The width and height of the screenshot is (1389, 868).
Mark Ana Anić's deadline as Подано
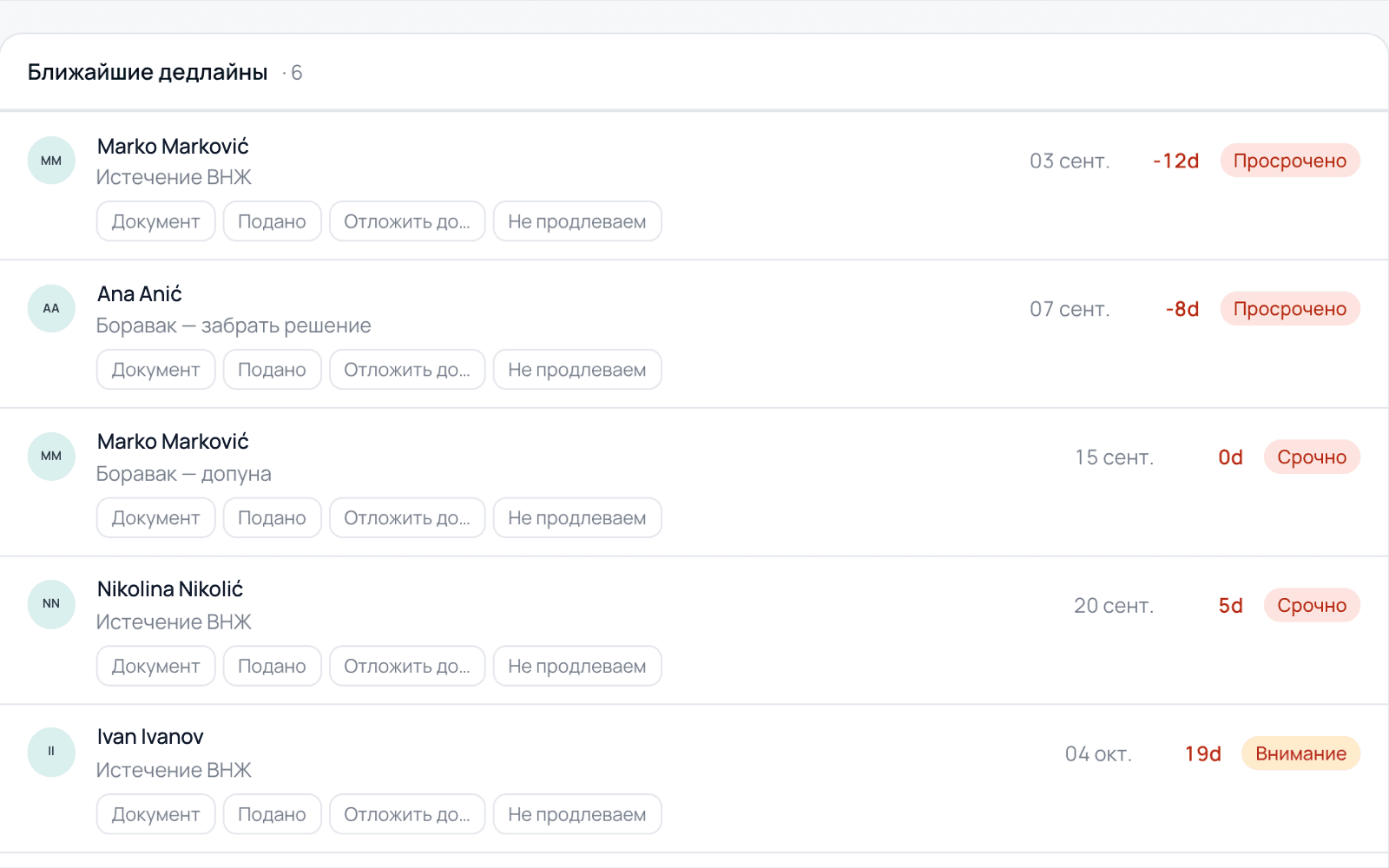(x=273, y=370)
